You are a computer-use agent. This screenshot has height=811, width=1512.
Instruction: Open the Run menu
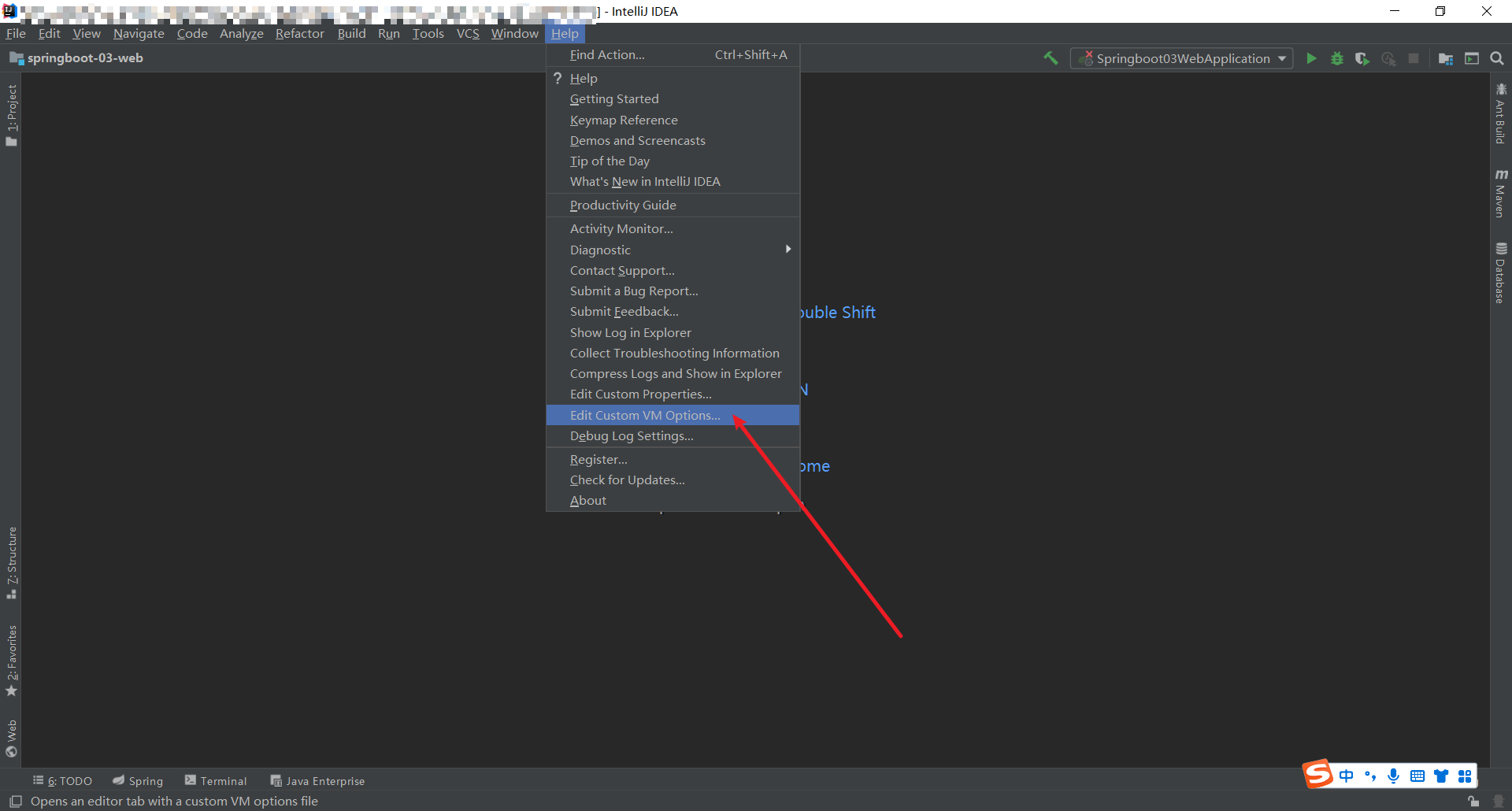click(x=389, y=33)
